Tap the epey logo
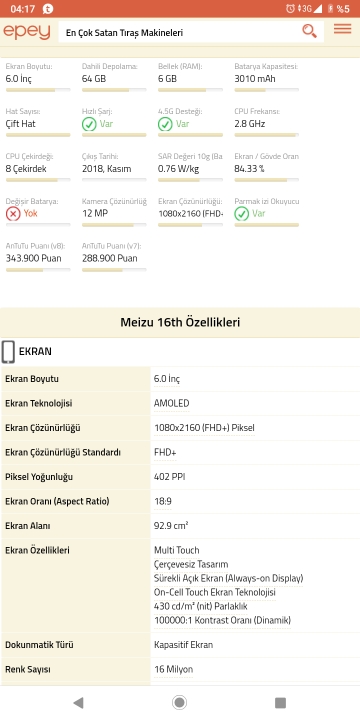Viewport: 360px width, 720px height. click(27, 32)
